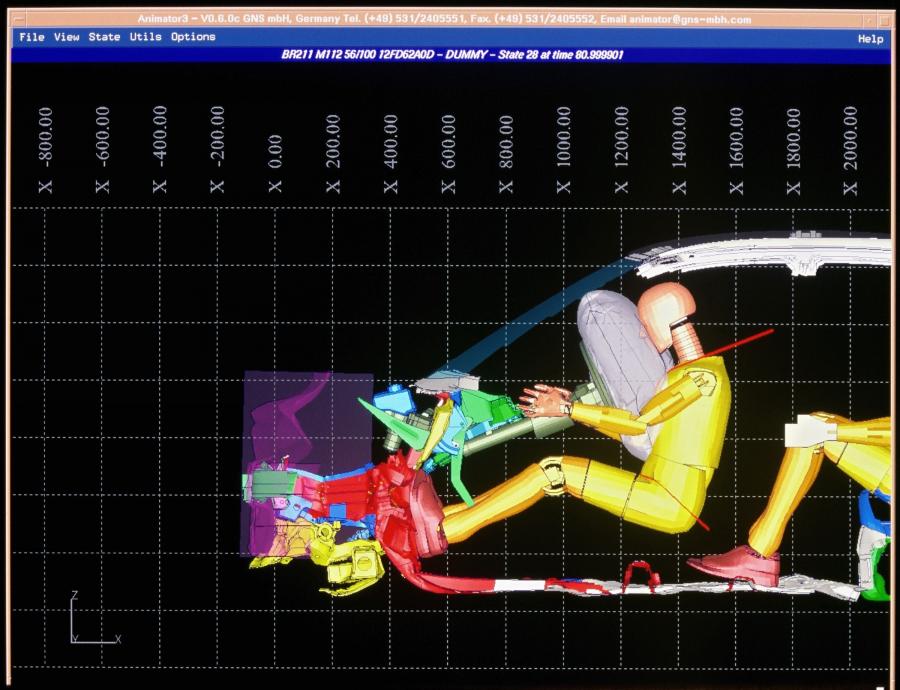Click the X 0.00 grid label
The width and height of the screenshot is (900, 690).
pos(275,164)
